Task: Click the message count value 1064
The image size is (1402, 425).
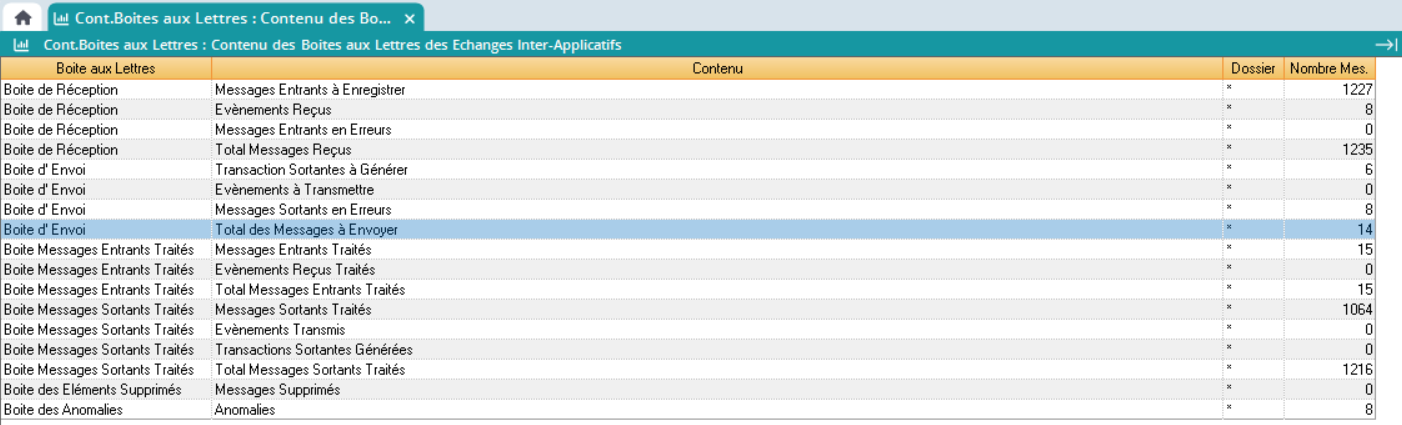Action: coord(1356,310)
